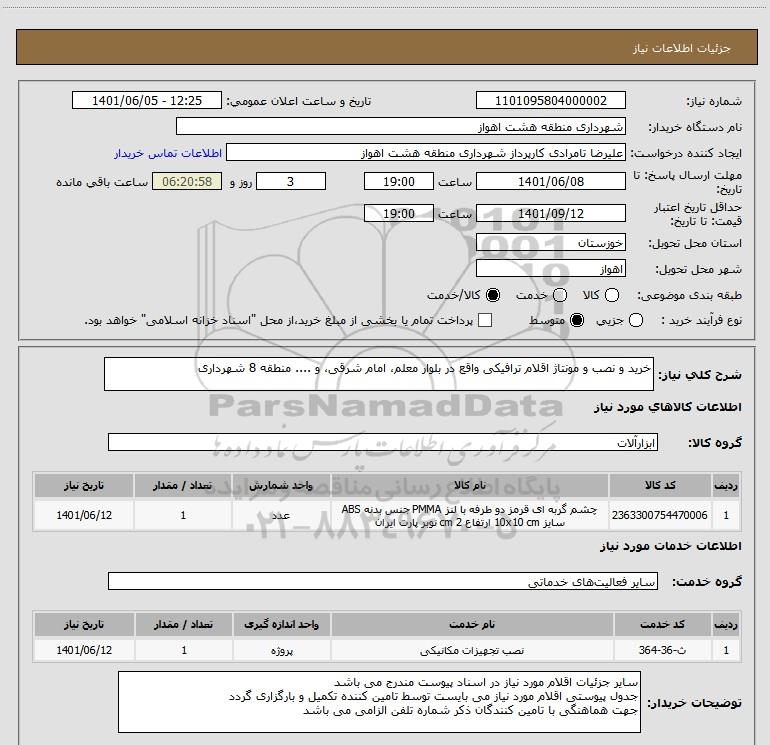This screenshot has width=770, height=745.
Task: Click the نام خدمت column header
Action: click(x=472, y=624)
